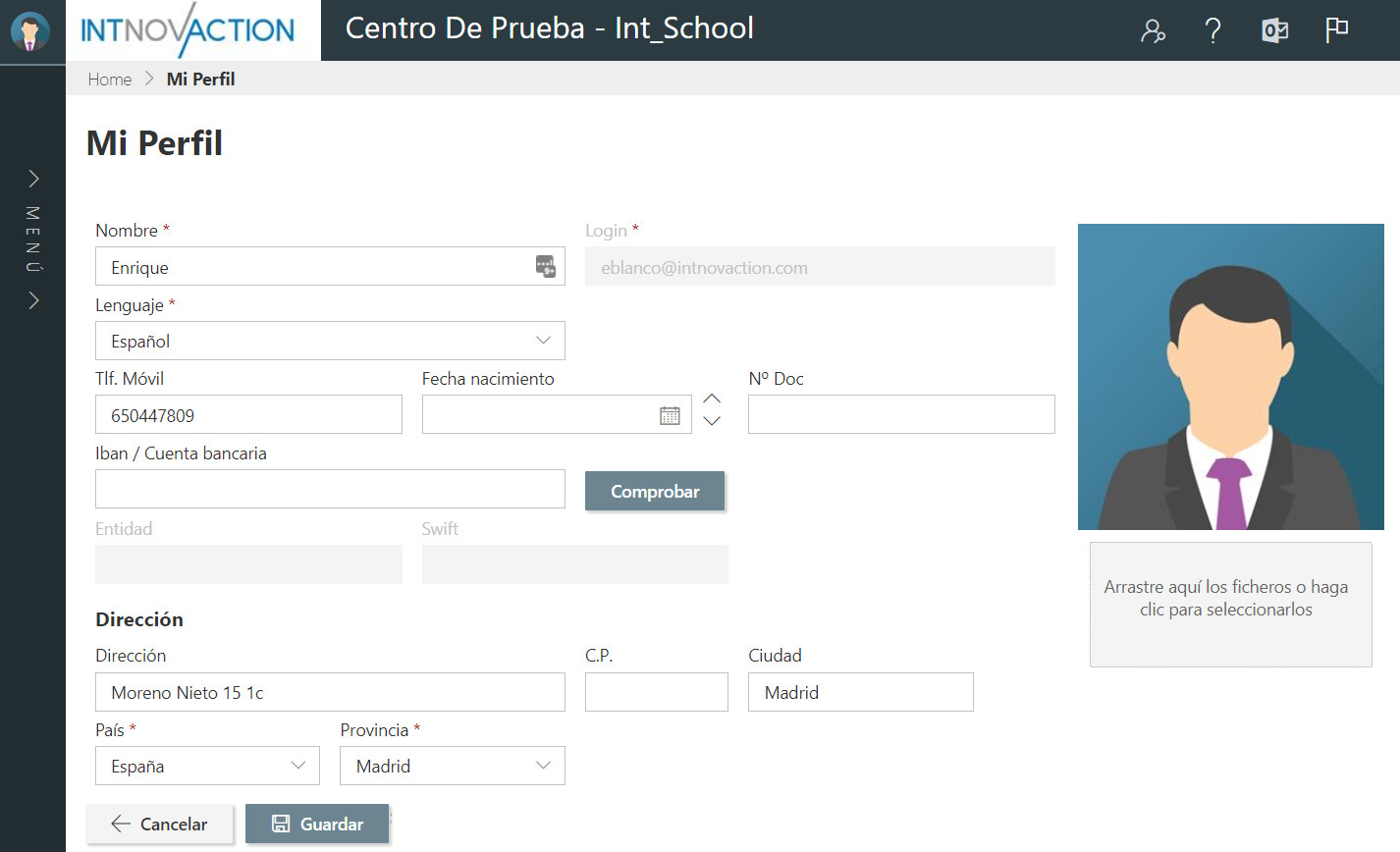Click the file upload drop area
1400x852 pixels.
[x=1230, y=604]
